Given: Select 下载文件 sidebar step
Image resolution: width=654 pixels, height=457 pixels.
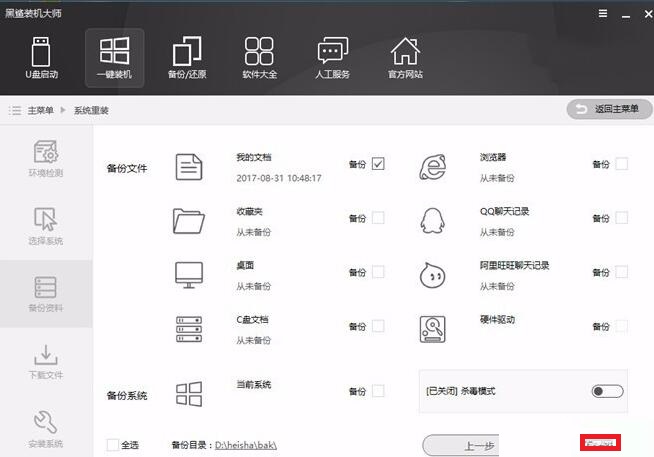Looking at the screenshot, I should (45, 362).
